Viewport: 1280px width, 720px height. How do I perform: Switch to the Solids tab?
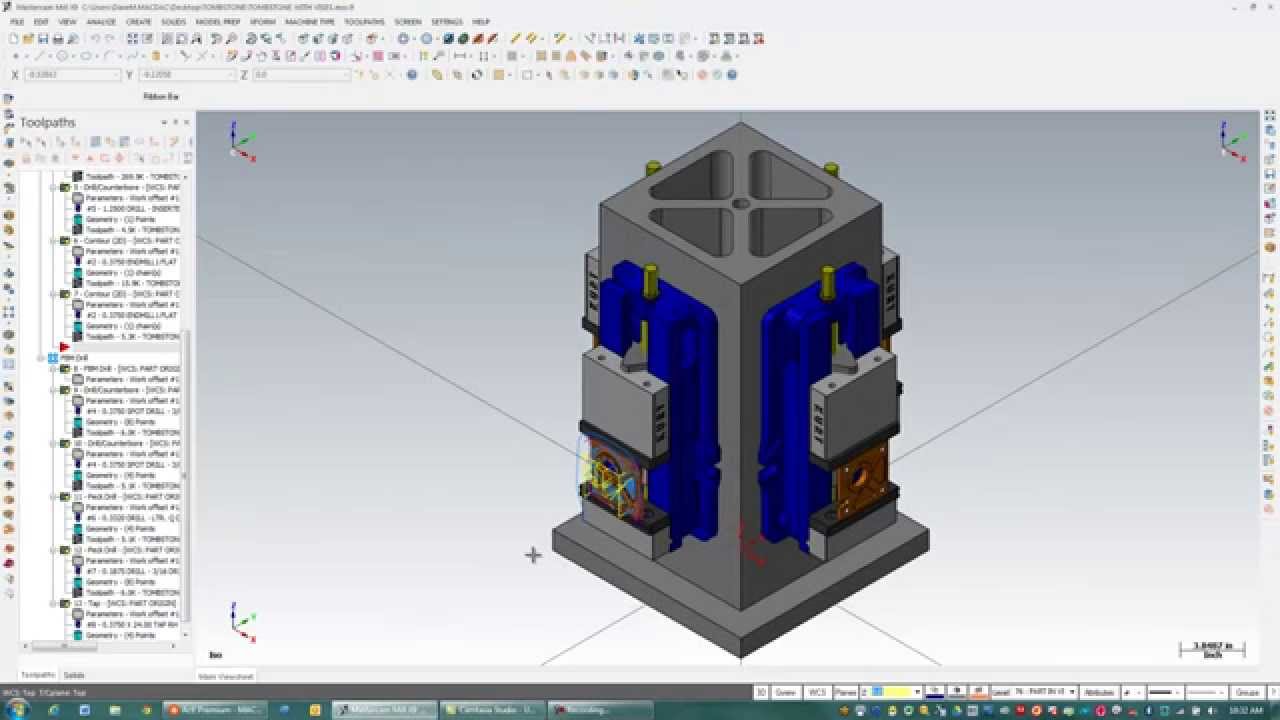[x=74, y=675]
